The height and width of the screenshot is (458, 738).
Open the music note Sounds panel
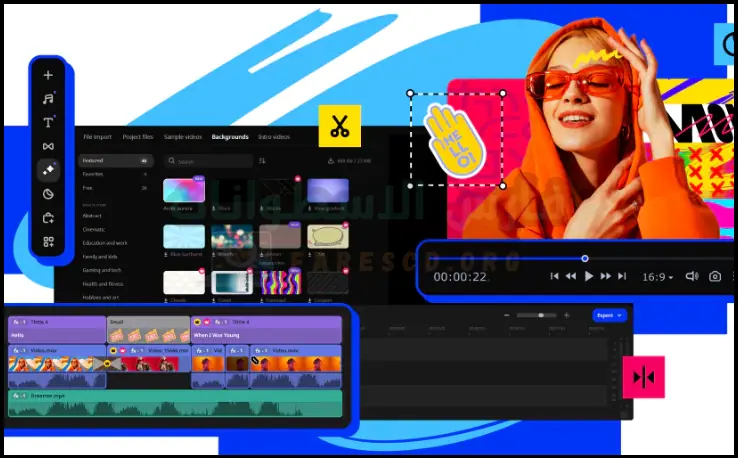coord(48,99)
